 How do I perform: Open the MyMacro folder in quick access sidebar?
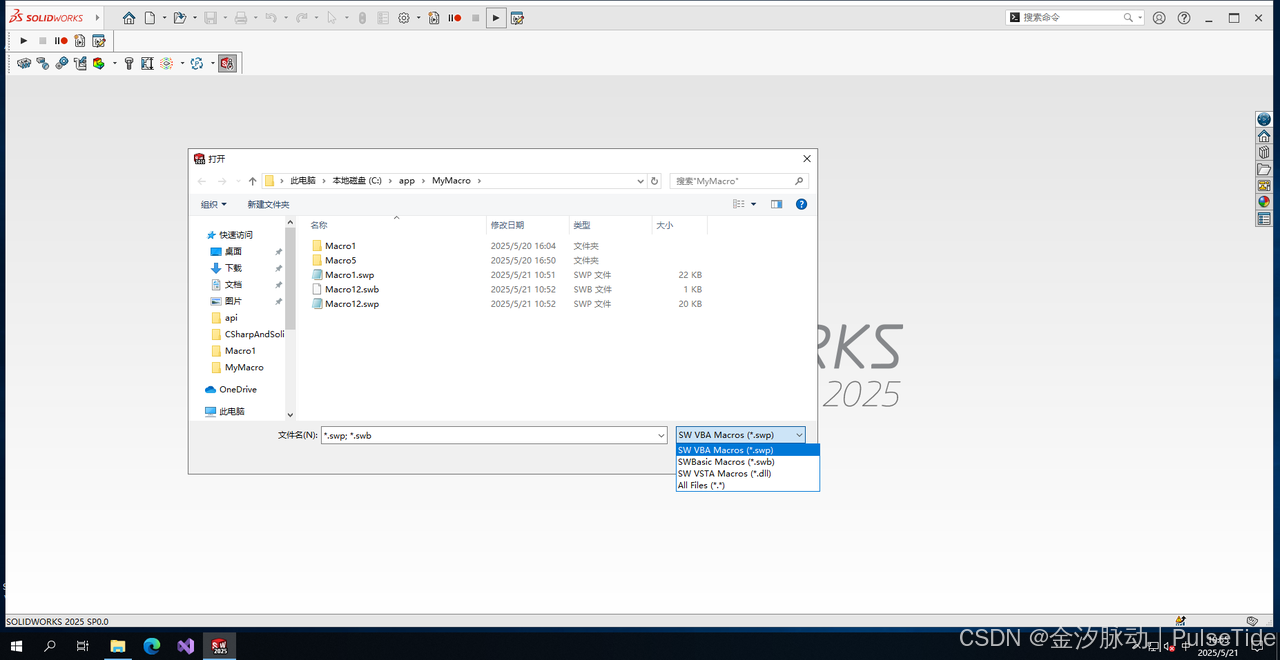click(x=245, y=367)
